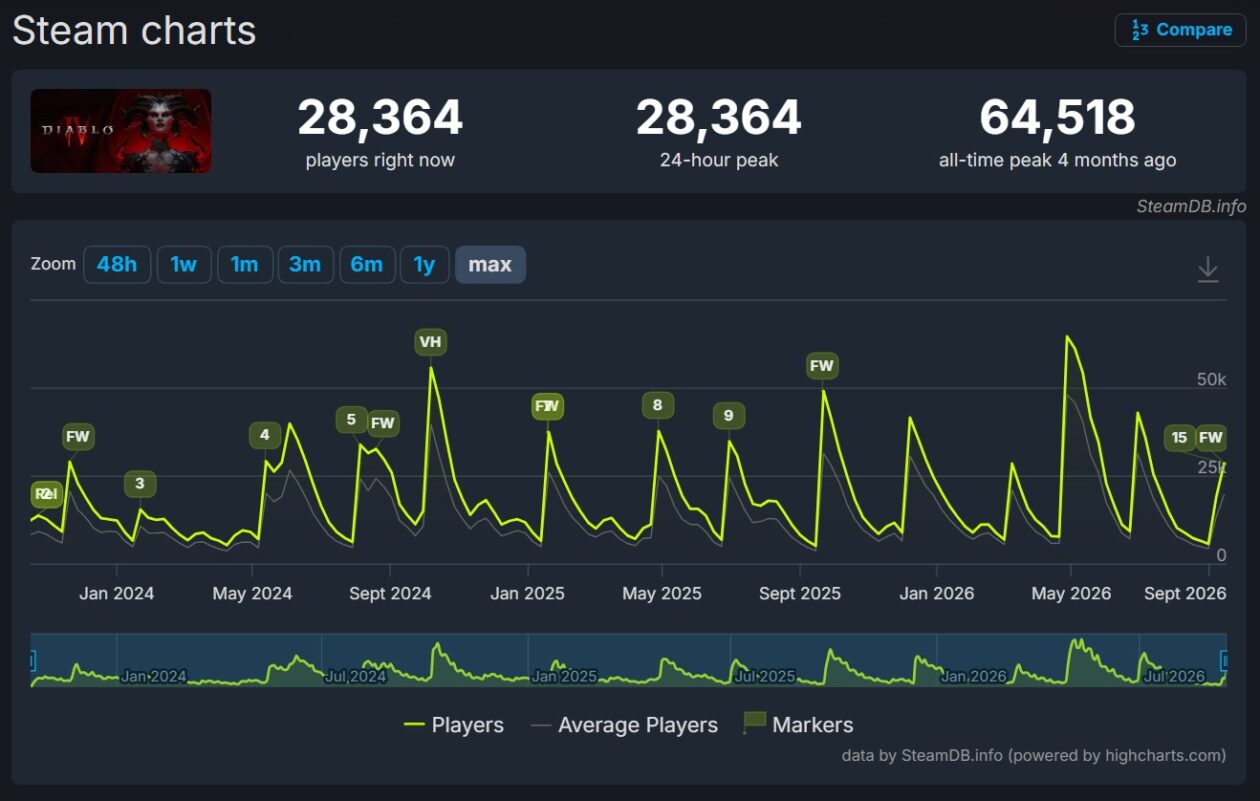1260x801 pixels.
Task: Toggle the Average Players series in legend
Action: [624, 725]
